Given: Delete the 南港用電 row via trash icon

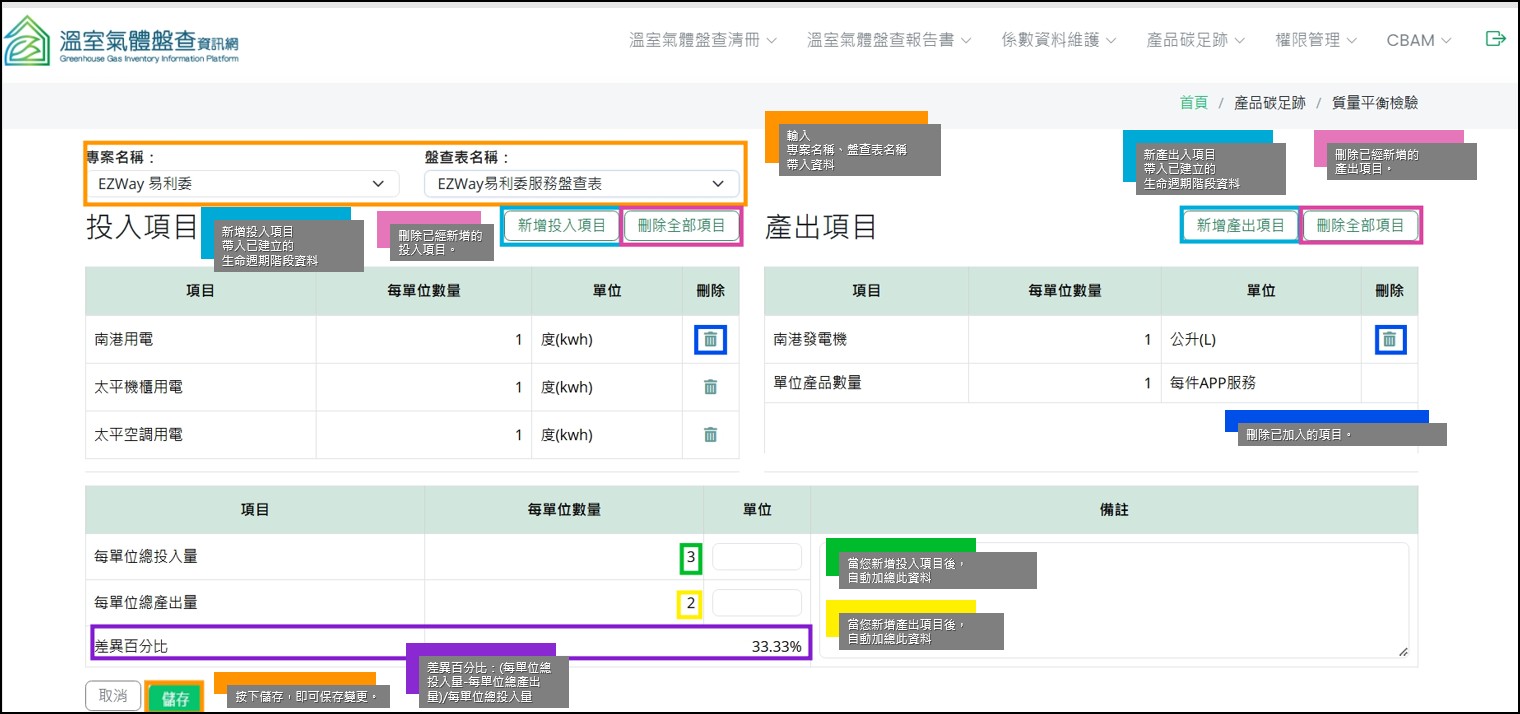Looking at the screenshot, I should pyautogui.click(x=710, y=340).
